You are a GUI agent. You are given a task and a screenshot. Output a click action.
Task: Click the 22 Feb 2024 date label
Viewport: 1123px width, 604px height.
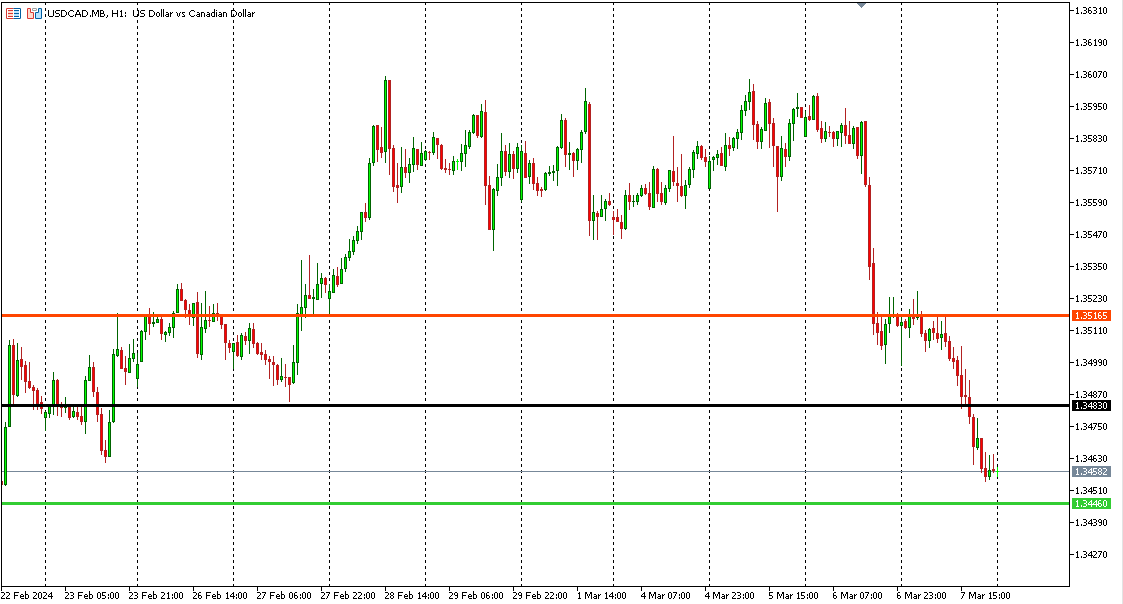click(x=30, y=595)
